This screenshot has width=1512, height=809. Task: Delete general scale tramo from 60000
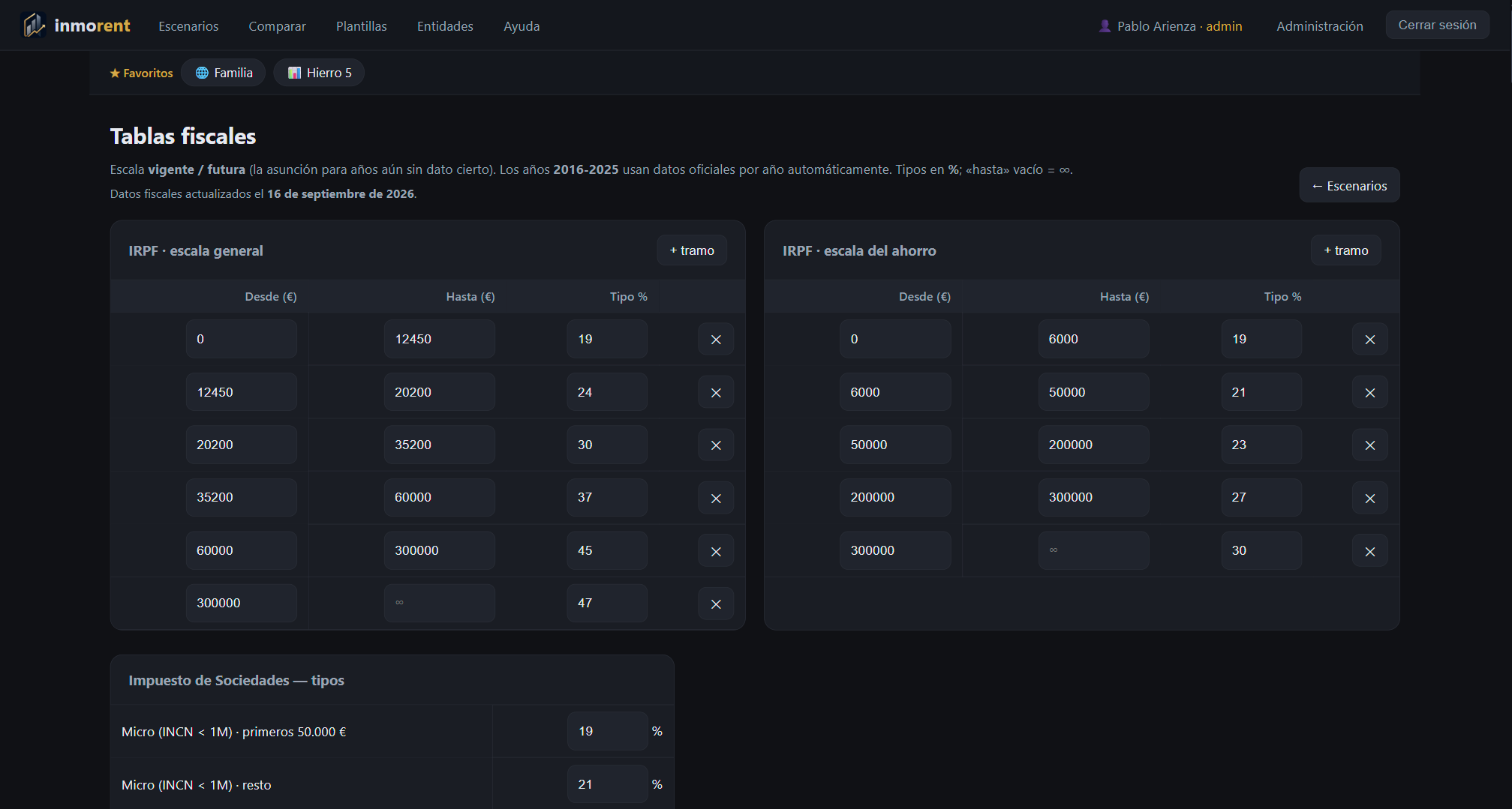716,551
